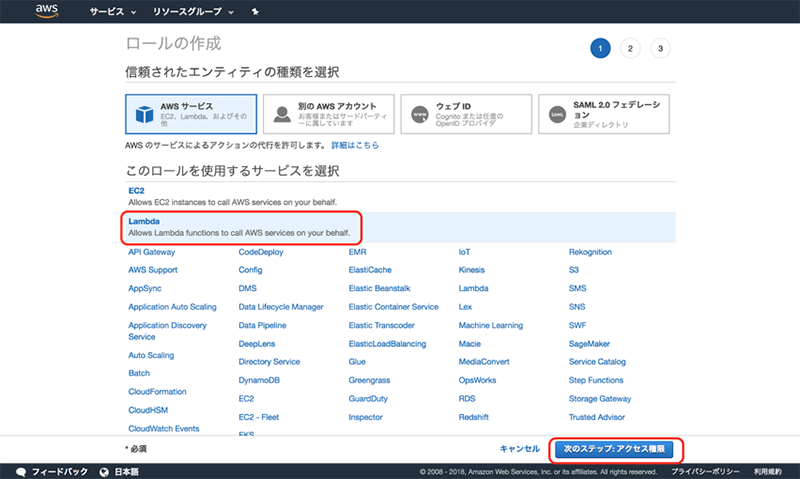Jump to step 3 in wizard
The image size is (800, 479).
tap(660, 48)
